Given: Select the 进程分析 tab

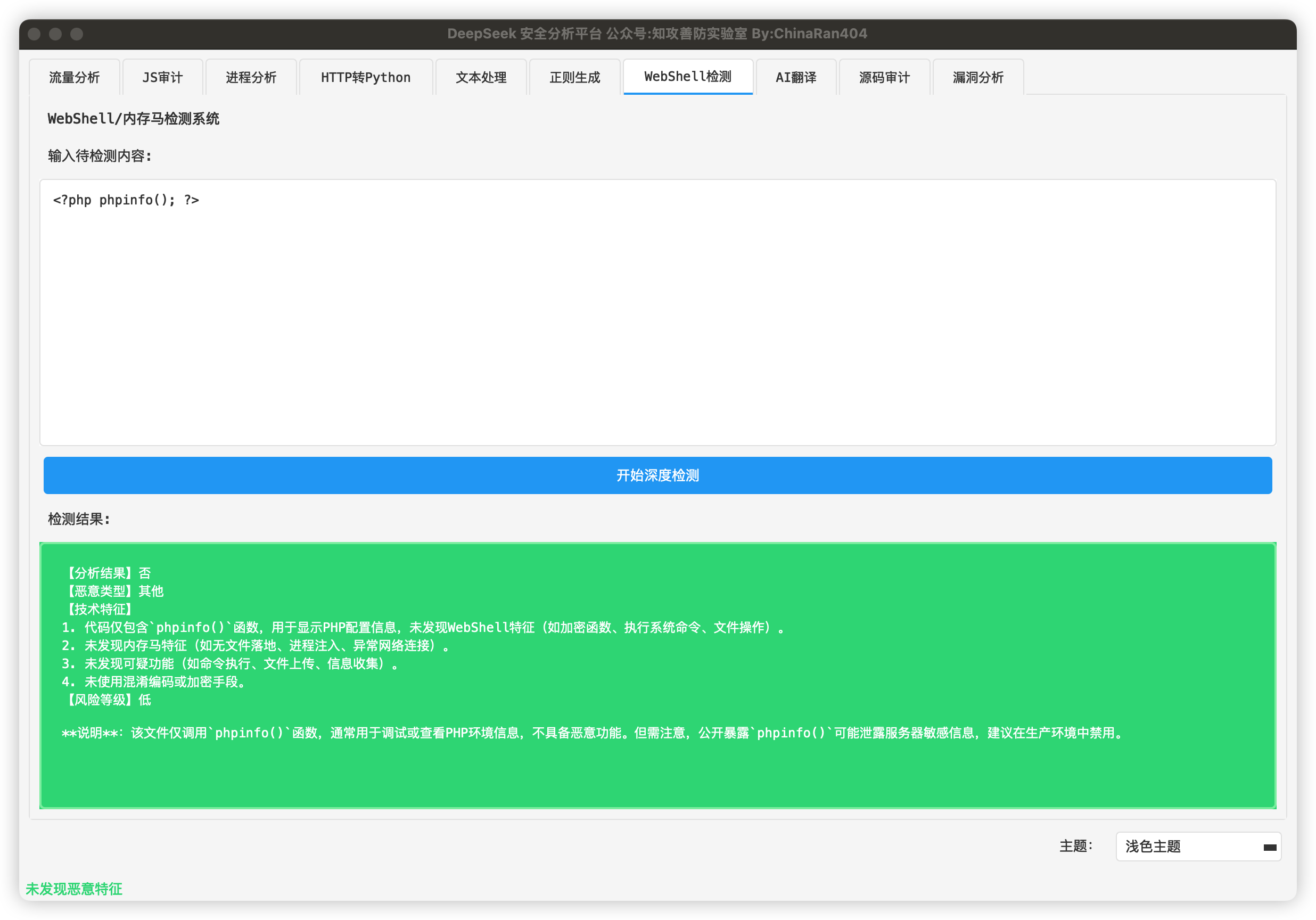Looking at the screenshot, I should pos(251,77).
